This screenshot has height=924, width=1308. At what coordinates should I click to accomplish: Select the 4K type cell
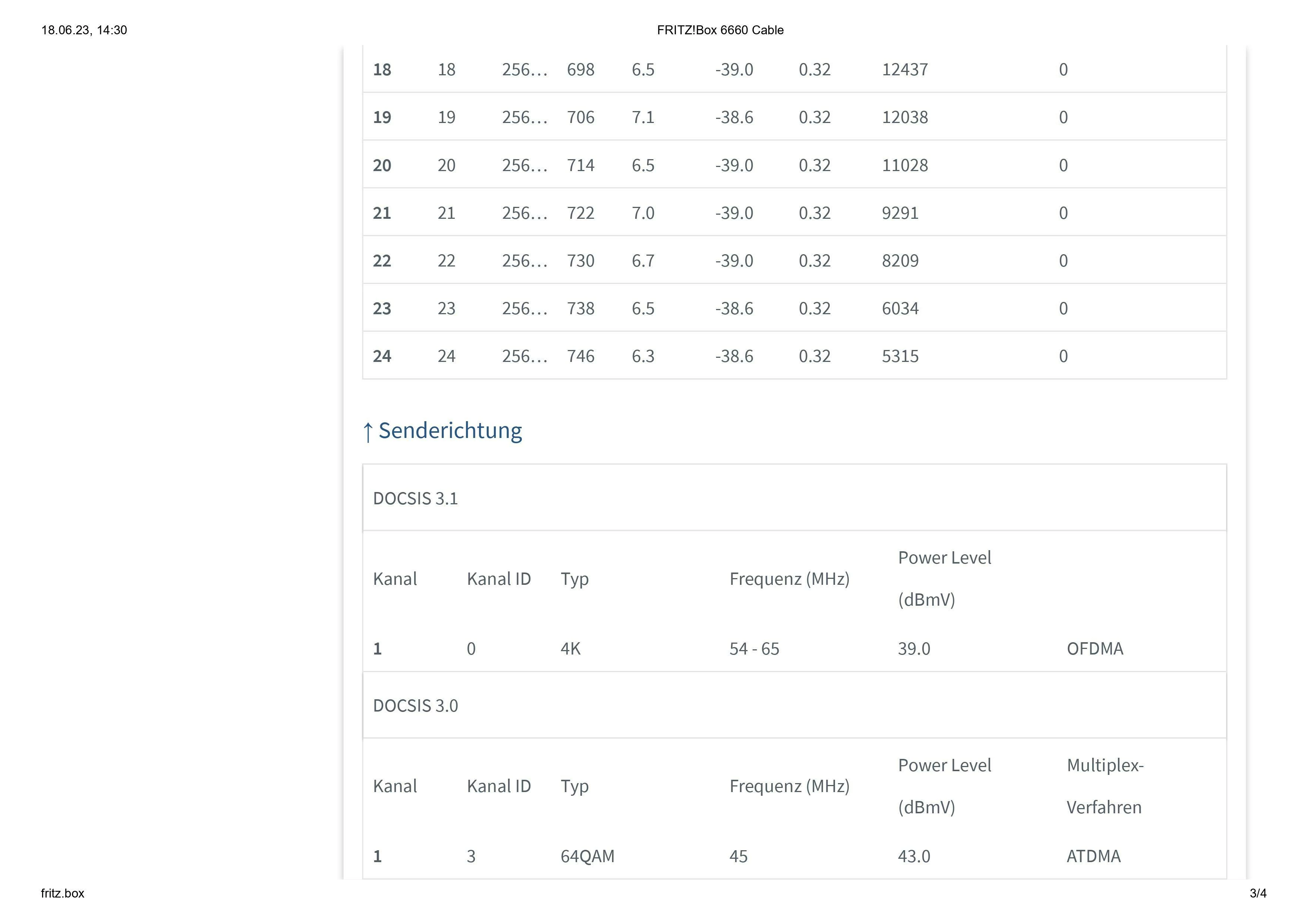(570, 649)
